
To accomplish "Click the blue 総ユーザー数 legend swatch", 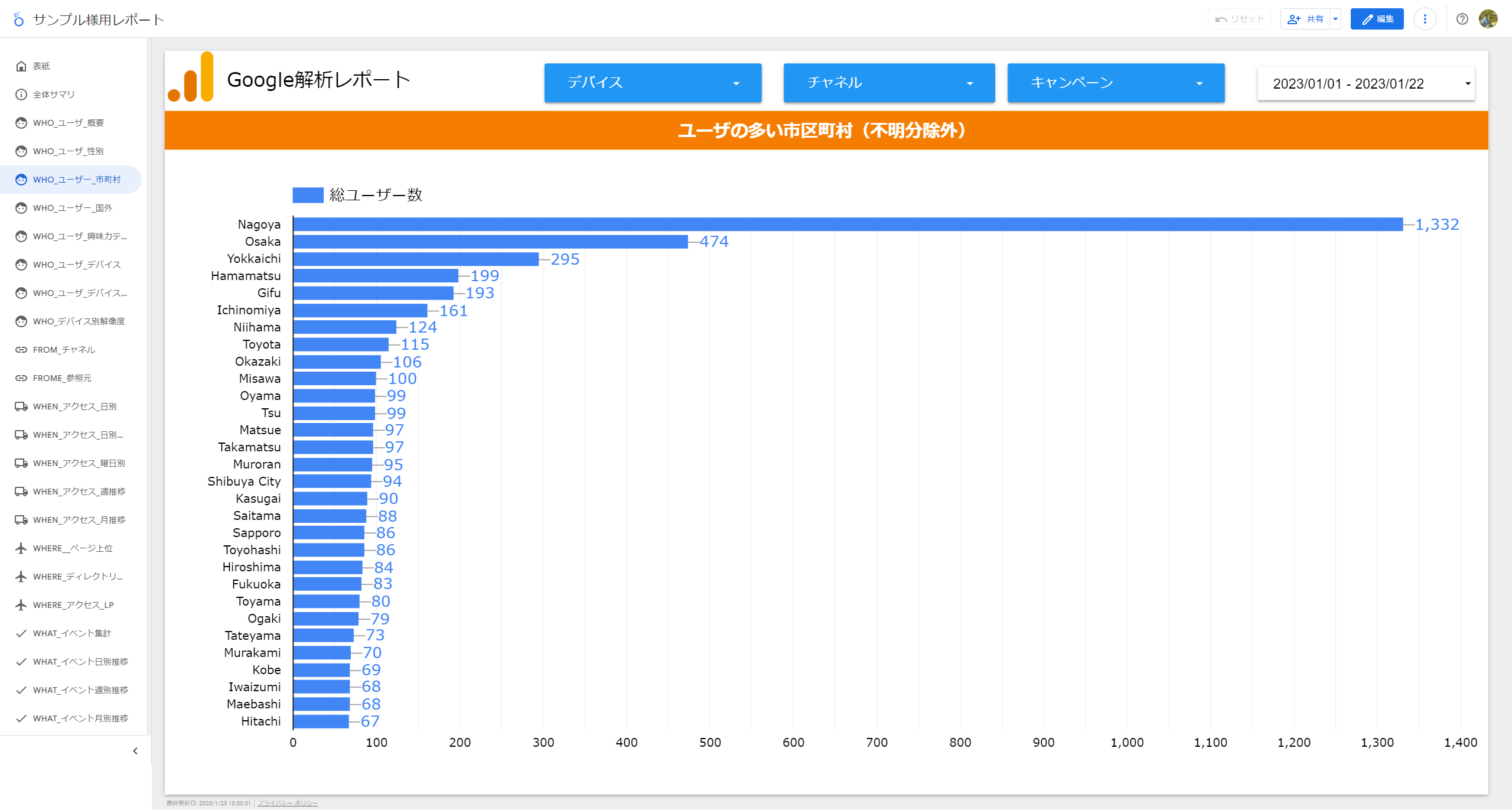I will click(x=308, y=195).
